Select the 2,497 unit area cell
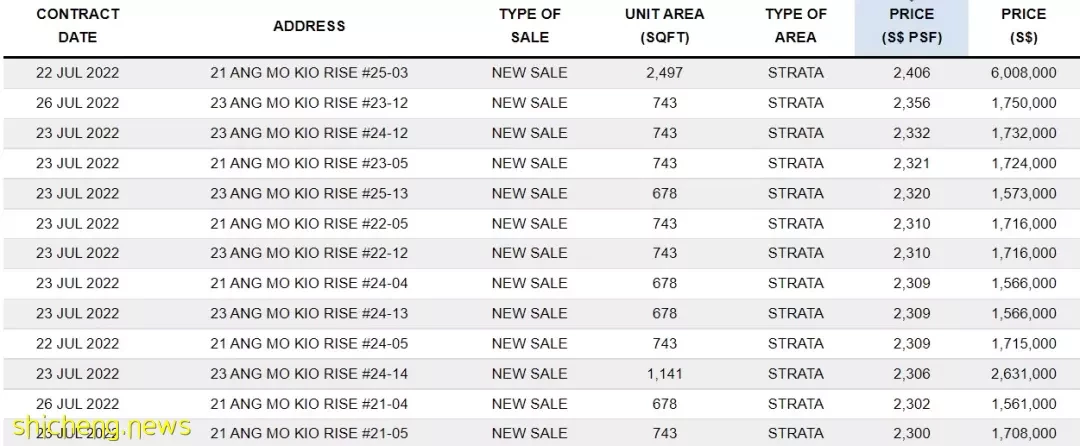 click(x=664, y=73)
